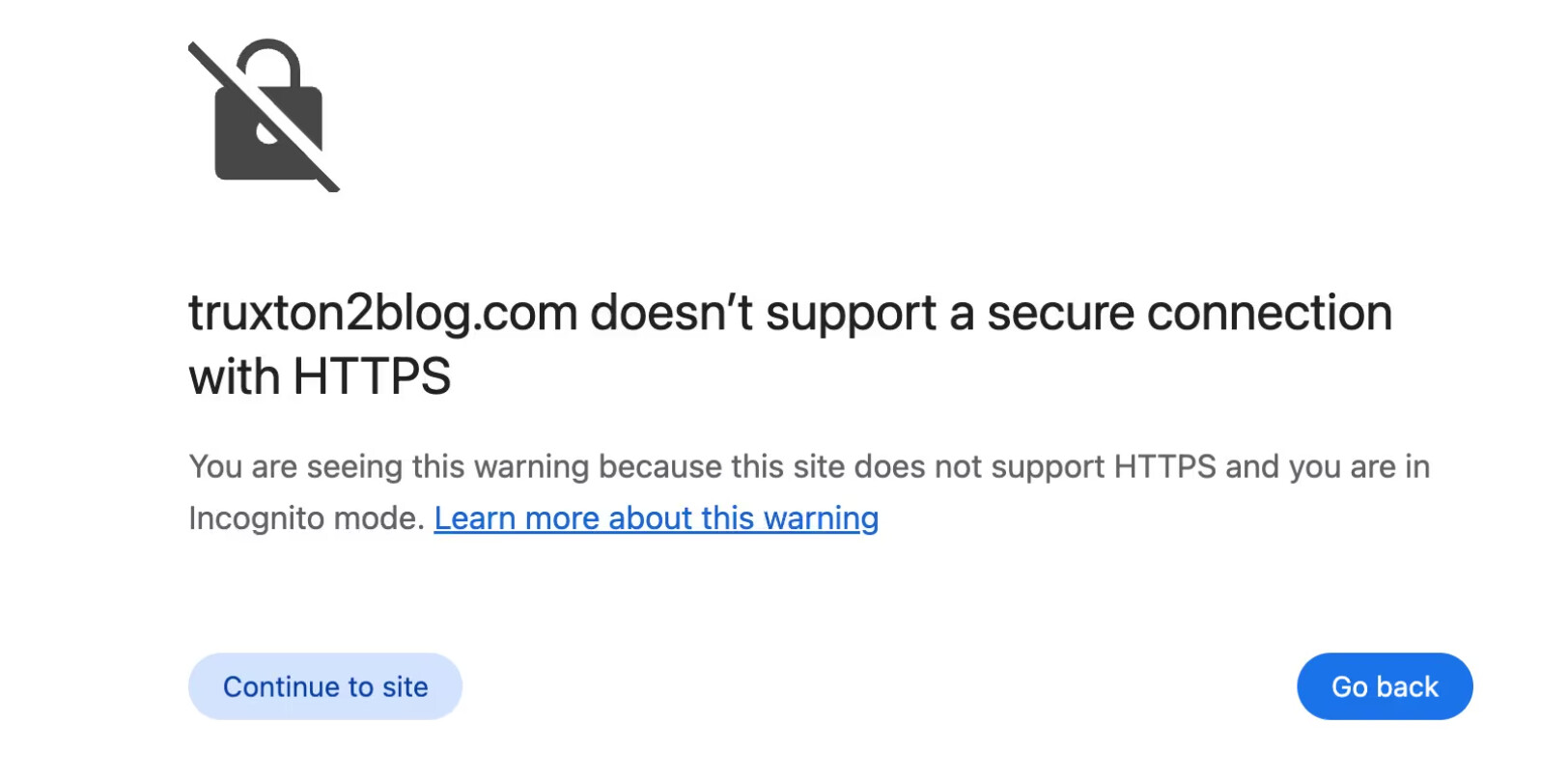The height and width of the screenshot is (780, 1568).
Task: Click the word "with" in the heading
Action: click(x=235, y=376)
